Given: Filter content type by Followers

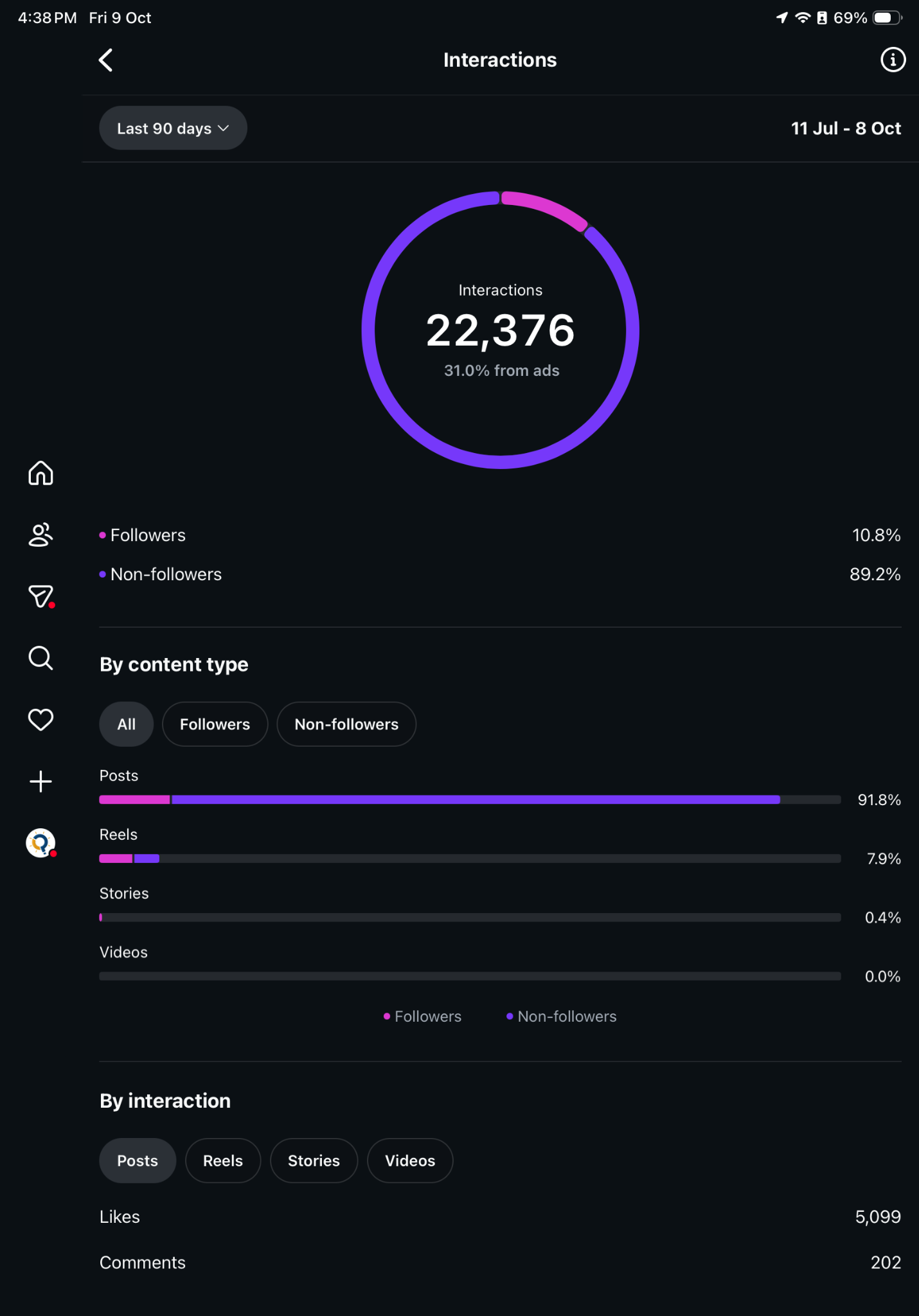Looking at the screenshot, I should 215,724.
